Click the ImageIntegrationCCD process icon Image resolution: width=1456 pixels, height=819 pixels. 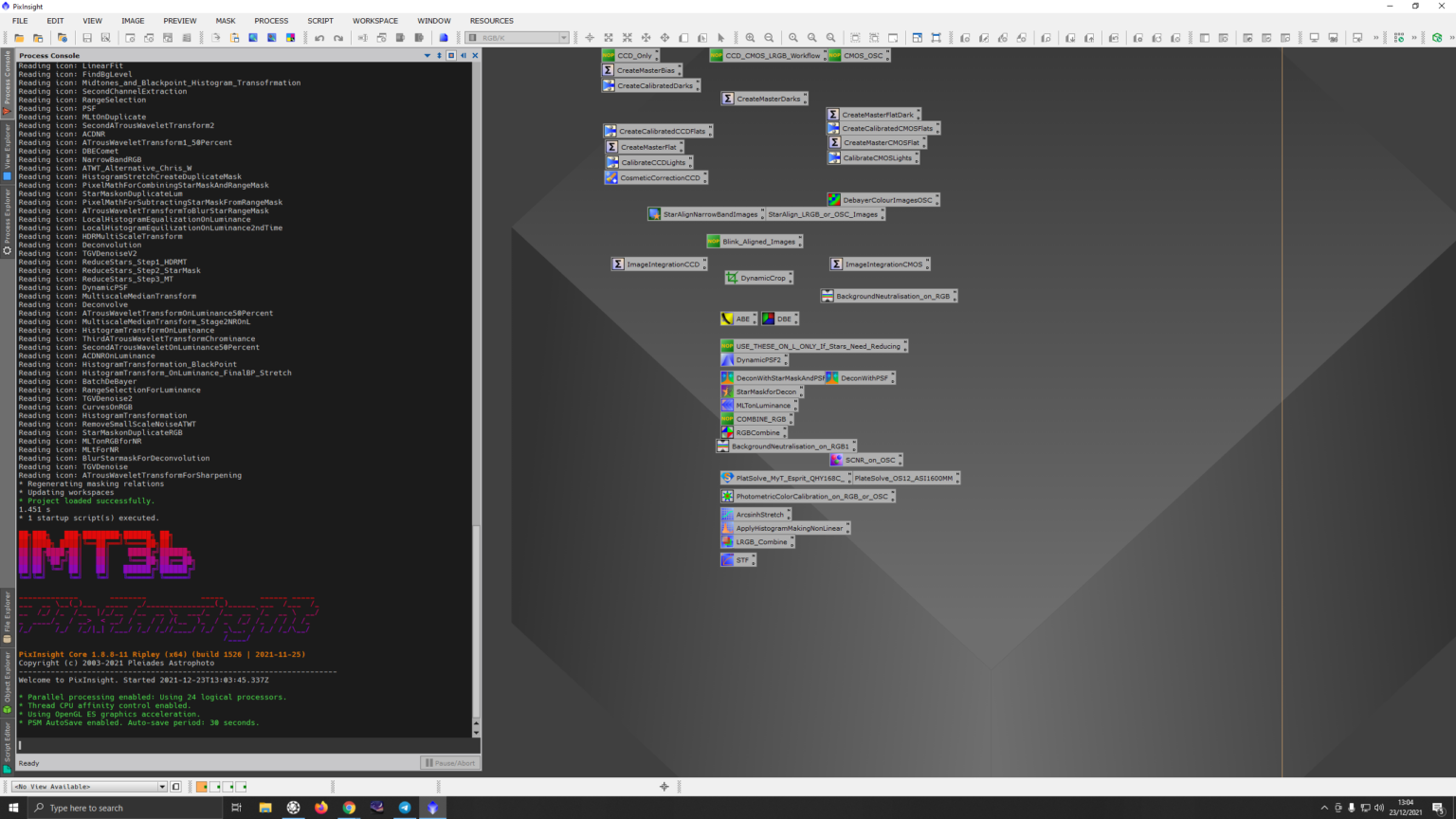660,264
